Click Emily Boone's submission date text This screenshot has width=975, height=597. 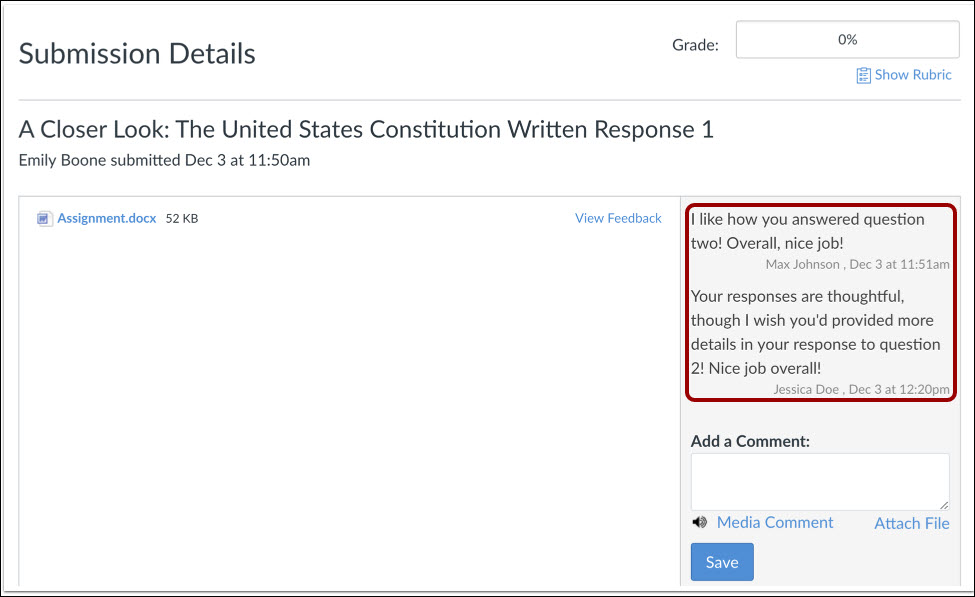coord(163,160)
